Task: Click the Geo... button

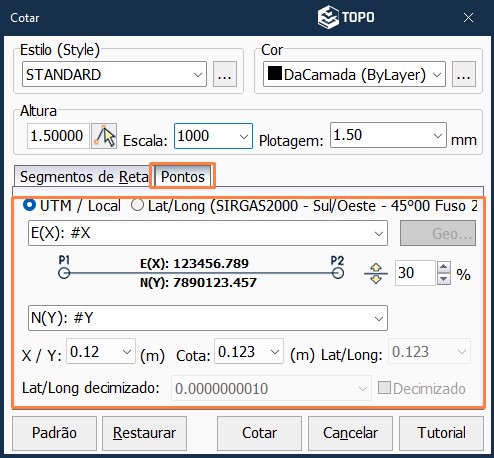Action: pyautogui.click(x=438, y=233)
